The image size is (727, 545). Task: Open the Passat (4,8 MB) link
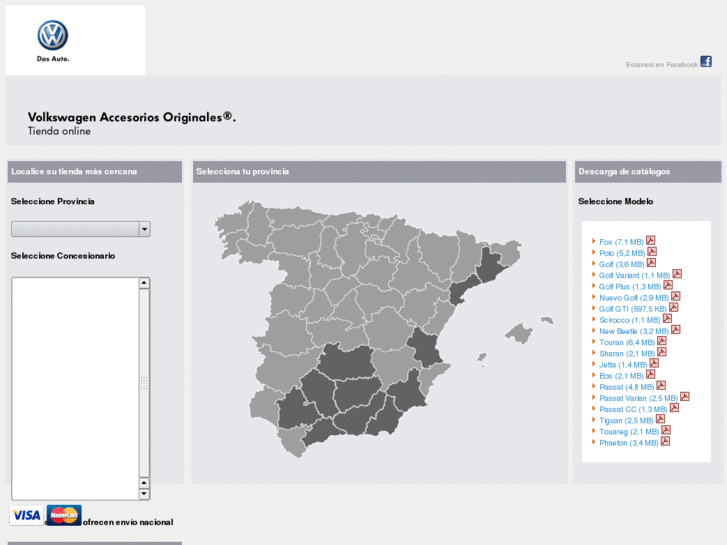[626, 387]
